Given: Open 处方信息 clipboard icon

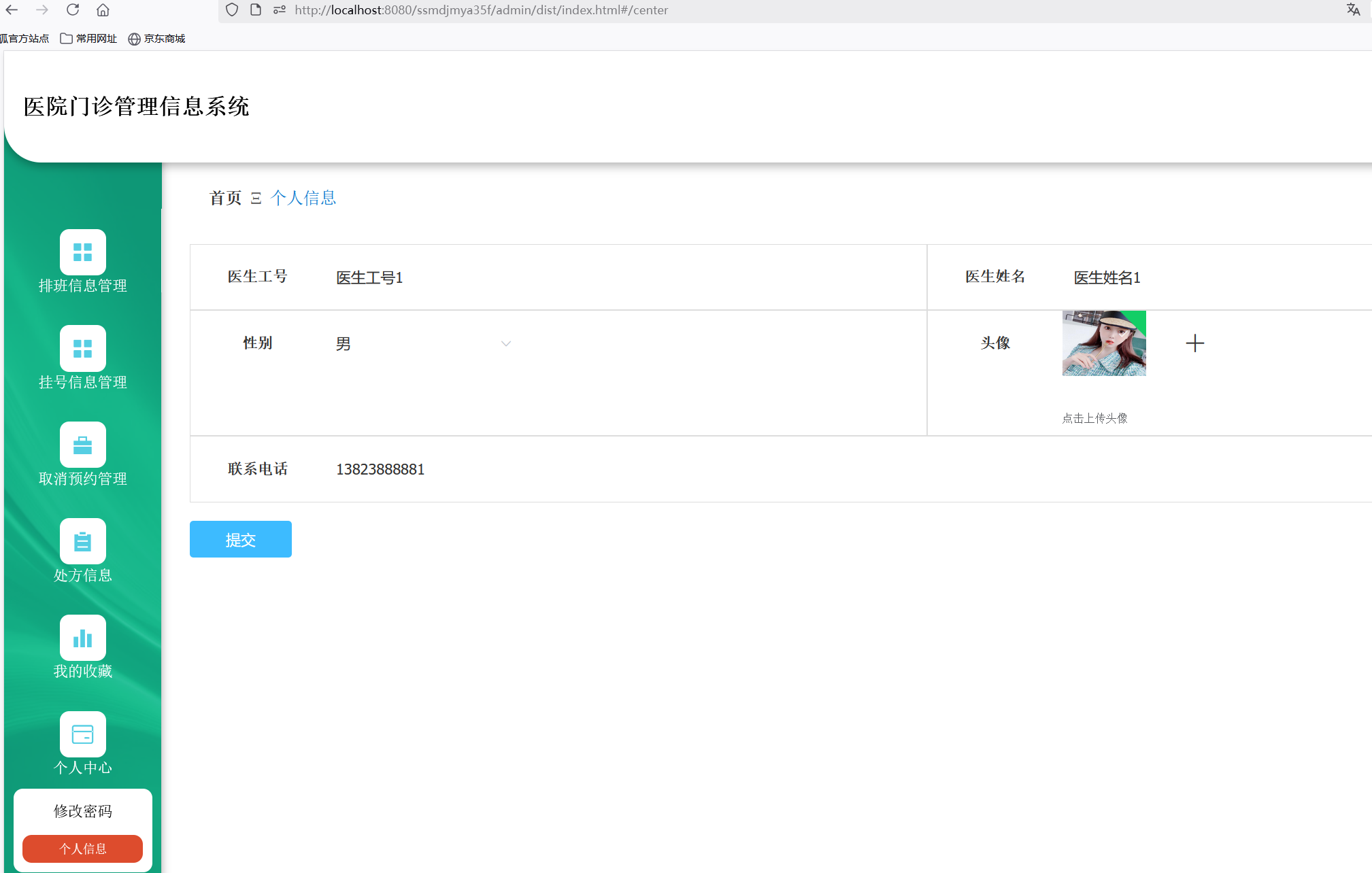Looking at the screenshot, I should click(x=82, y=542).
